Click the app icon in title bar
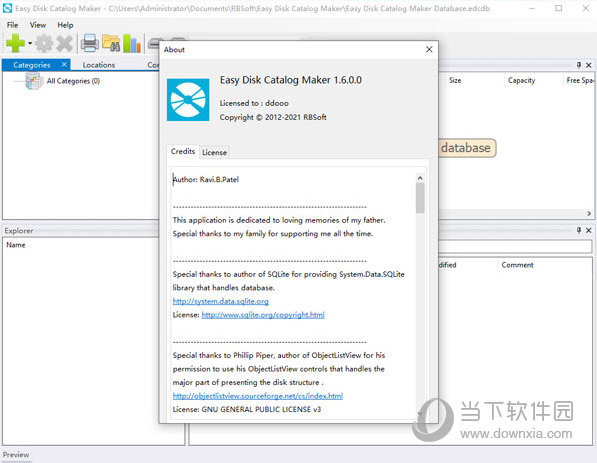 pos(7,8)
